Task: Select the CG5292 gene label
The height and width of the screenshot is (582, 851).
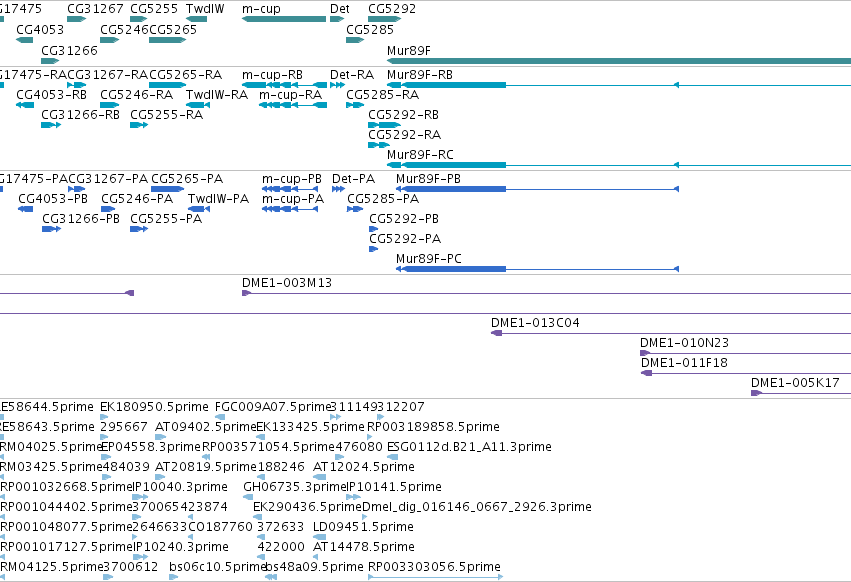Action: tap(392, 9)
